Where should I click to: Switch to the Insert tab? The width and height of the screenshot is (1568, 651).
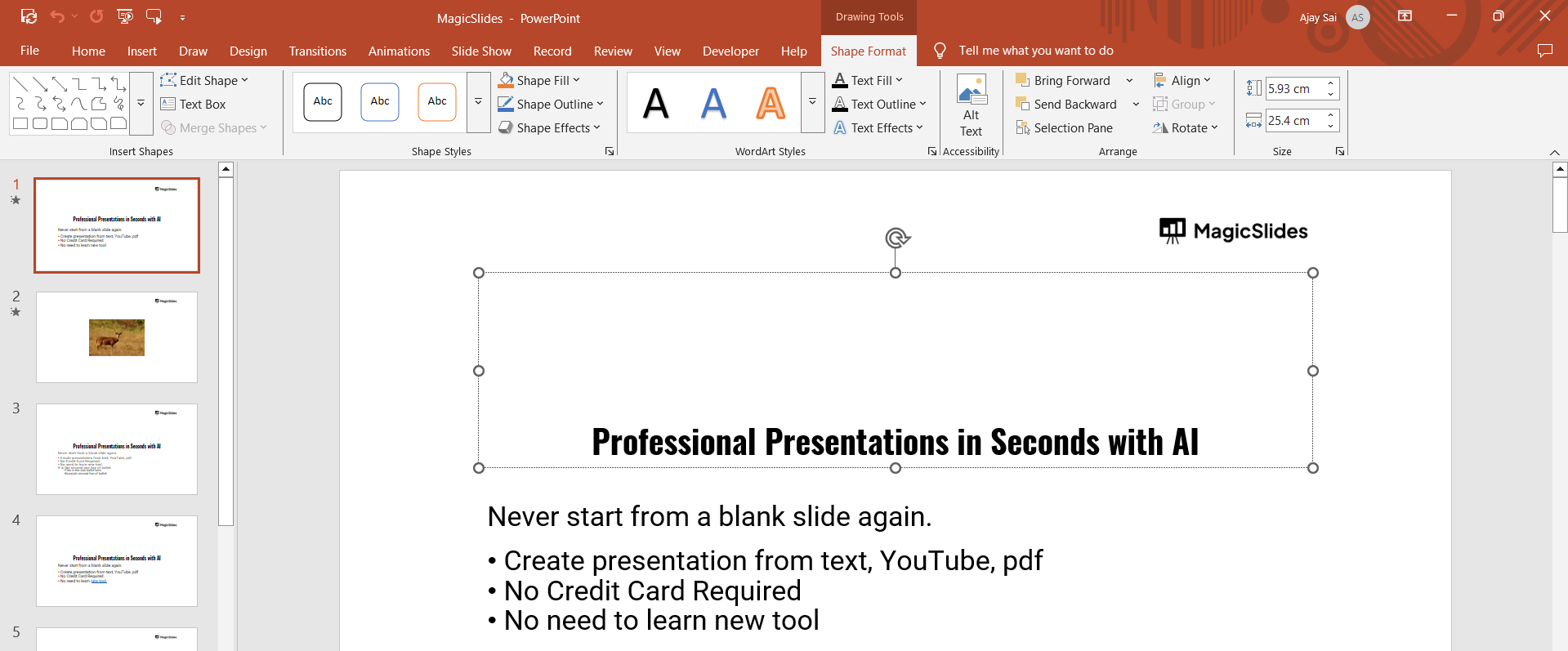click(x=142, y=51)
